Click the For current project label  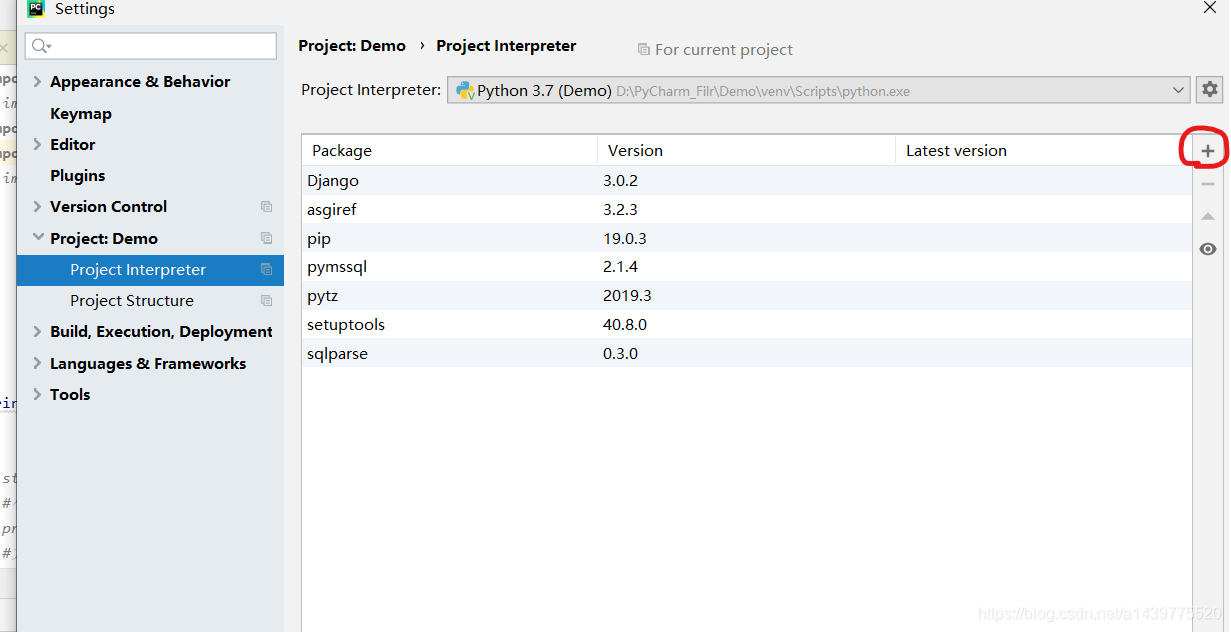click(724, 50)
